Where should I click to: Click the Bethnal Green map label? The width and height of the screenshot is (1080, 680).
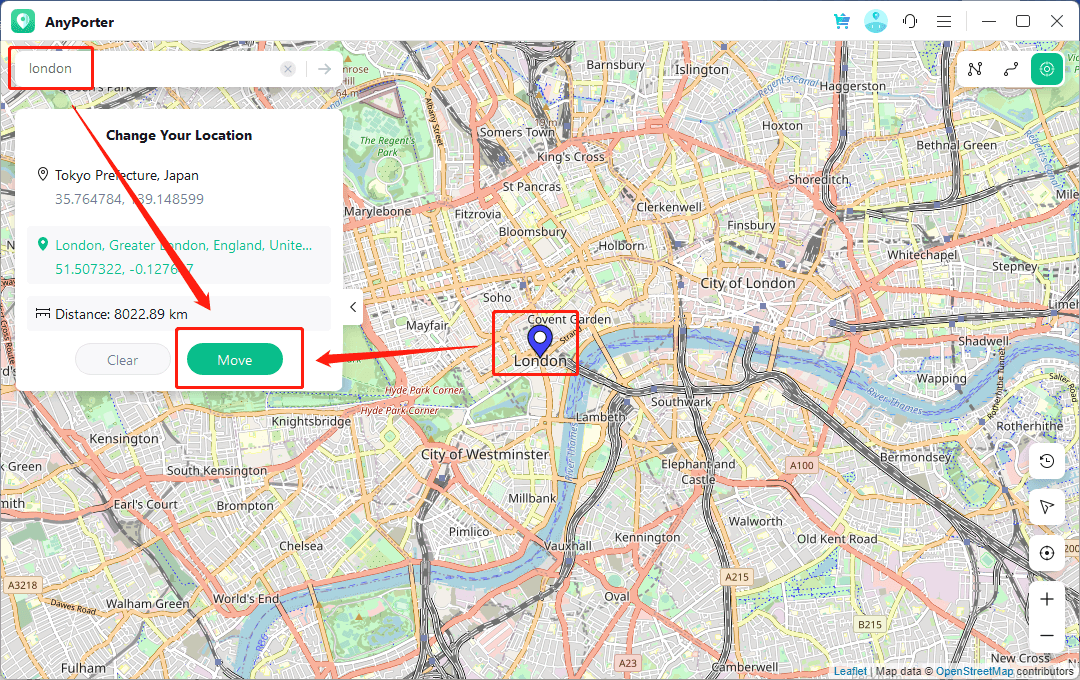coord(956,145)
